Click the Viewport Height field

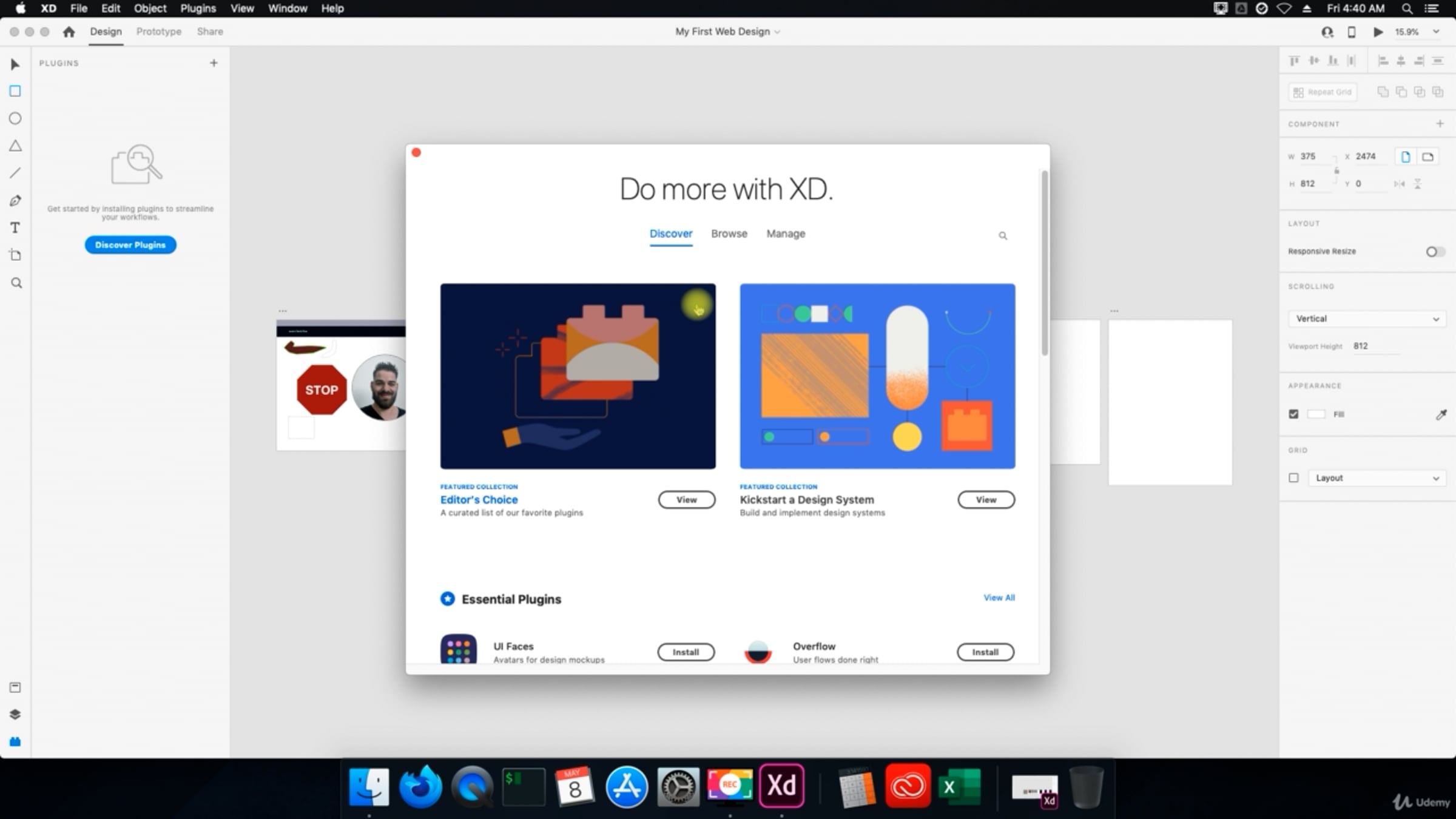pyautogui.click(x=1375, y=346)
